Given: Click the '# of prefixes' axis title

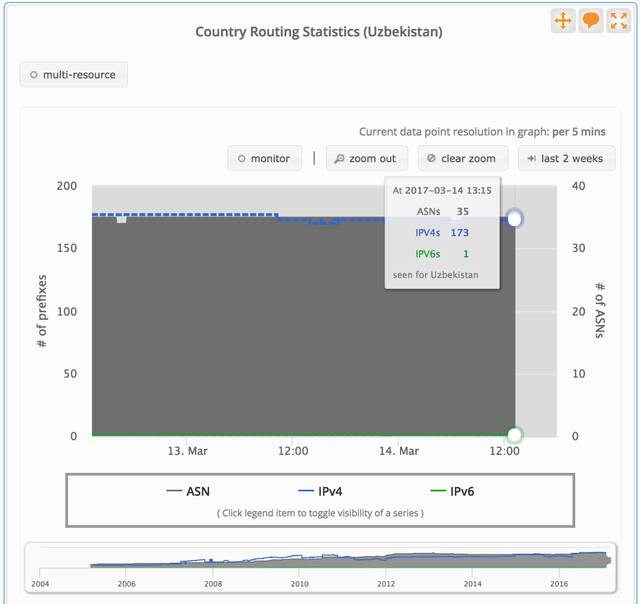Looking at the screenshot, I should click(42, 311).
